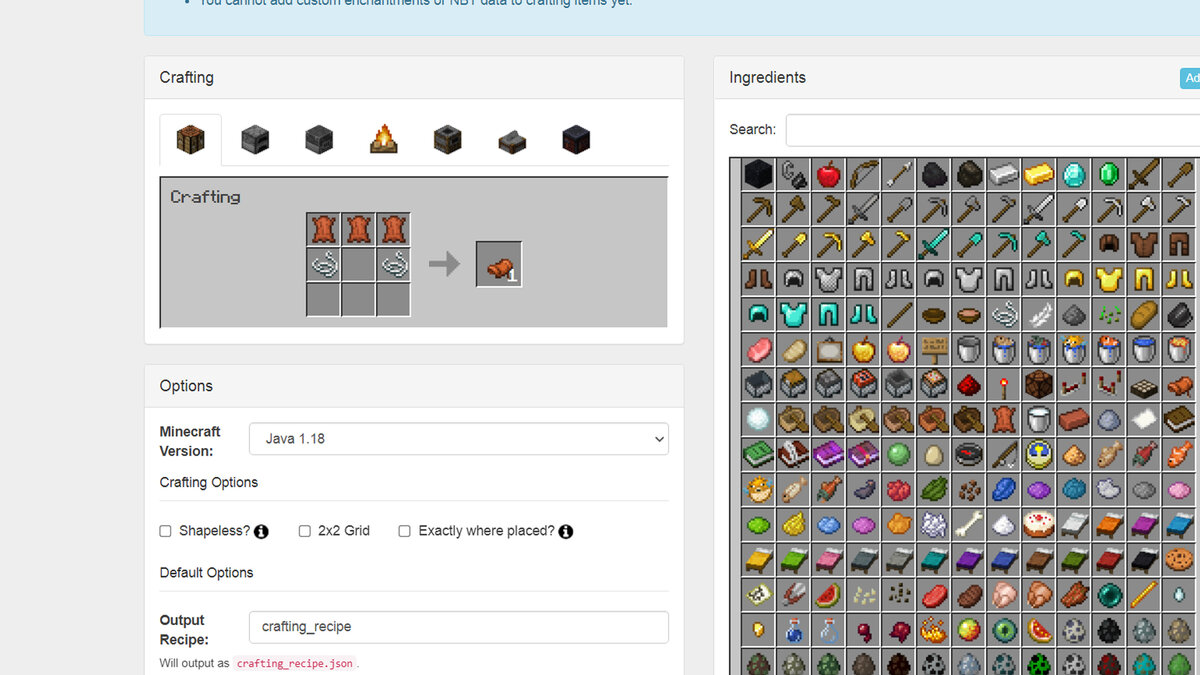Pick the flint and steel ingredient
1200x675 pixels.
click(794, 175)
